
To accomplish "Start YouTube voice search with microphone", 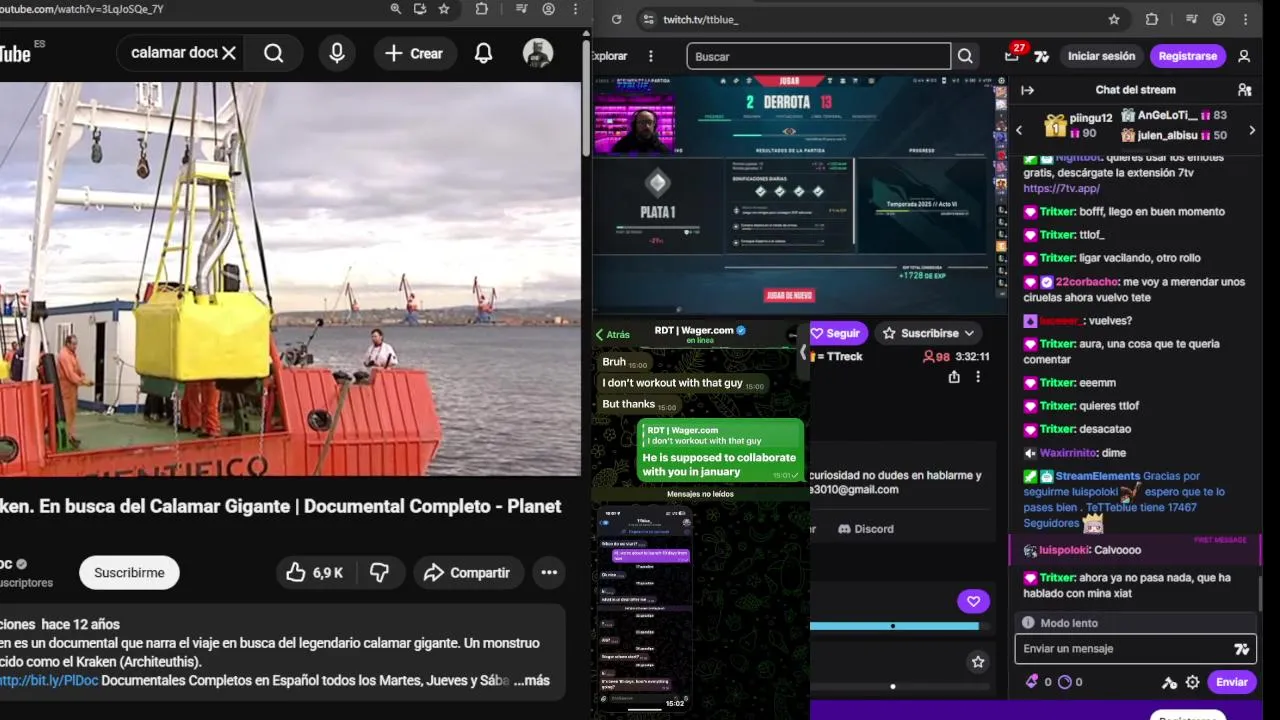I will 337,53.
